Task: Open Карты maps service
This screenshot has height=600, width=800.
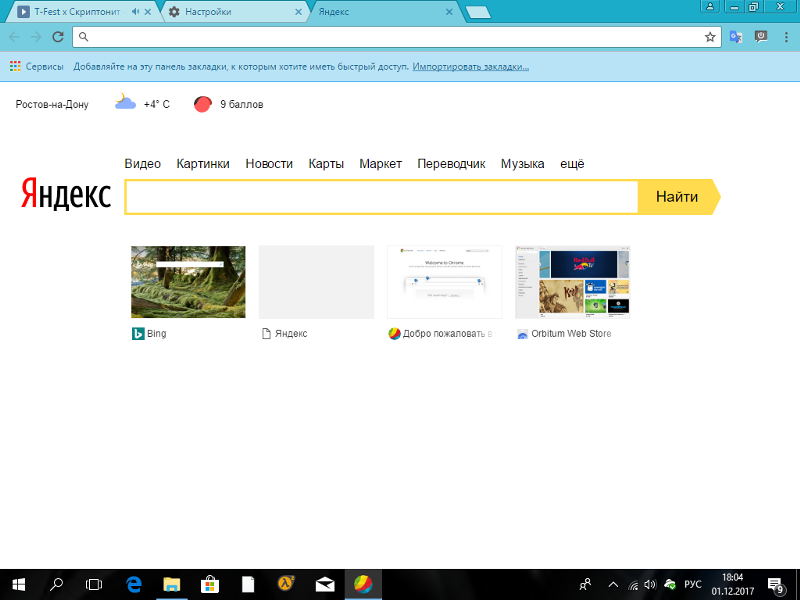Action: [326, 164]
